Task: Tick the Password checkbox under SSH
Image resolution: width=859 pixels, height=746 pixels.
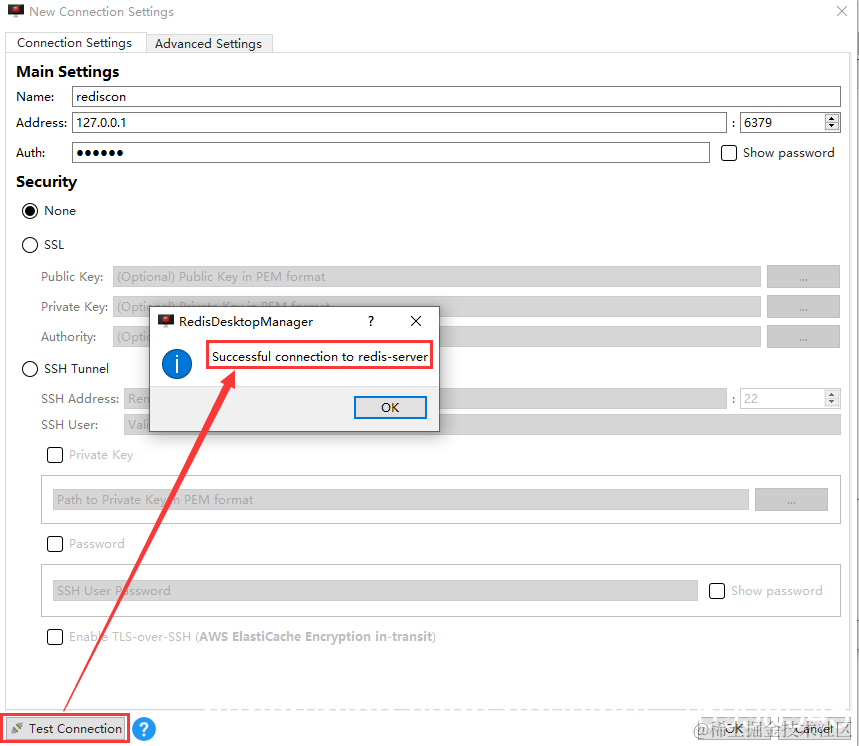Action: click(x=55, y=544)
